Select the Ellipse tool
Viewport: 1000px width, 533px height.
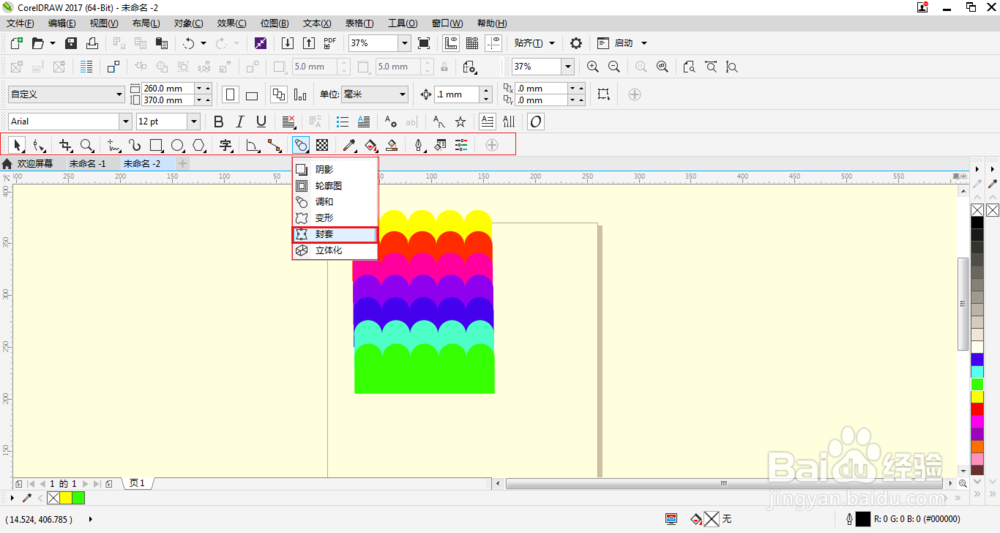[178, 145]
